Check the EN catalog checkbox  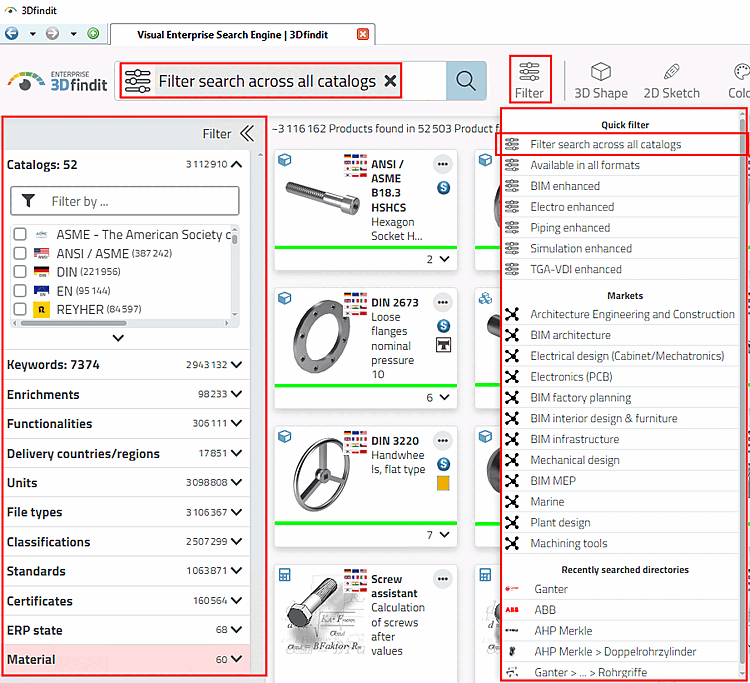pyautogui.click(x=20, y=290)
